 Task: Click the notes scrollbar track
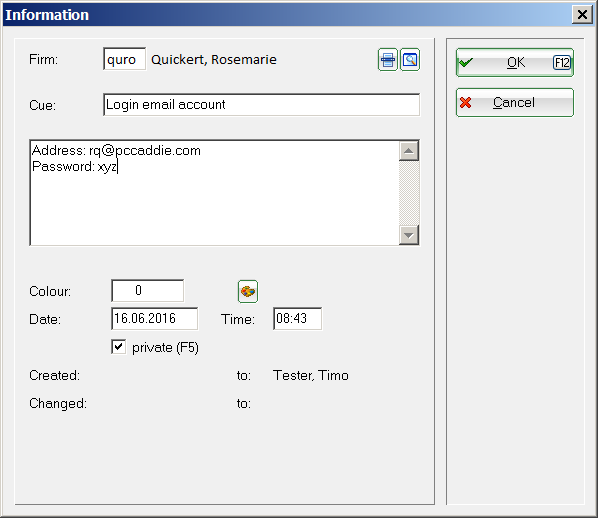click(409, 193)
